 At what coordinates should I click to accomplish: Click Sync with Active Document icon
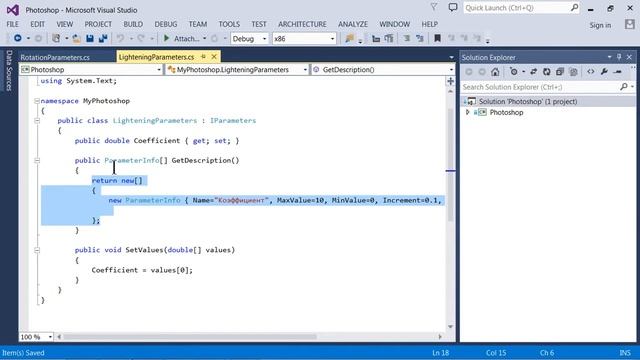click(x=533, y=72)
